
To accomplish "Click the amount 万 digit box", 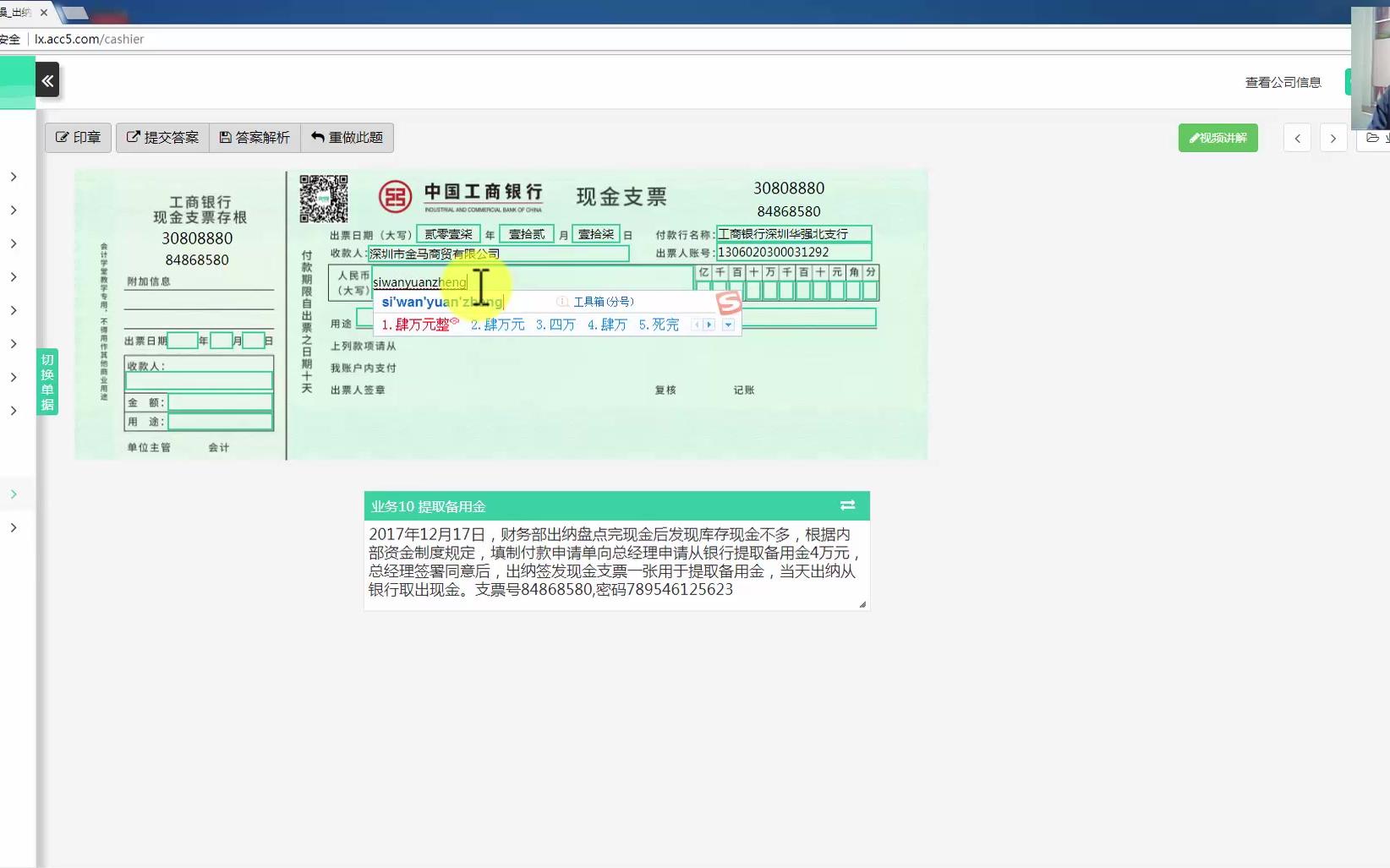I will click(770, 291).
